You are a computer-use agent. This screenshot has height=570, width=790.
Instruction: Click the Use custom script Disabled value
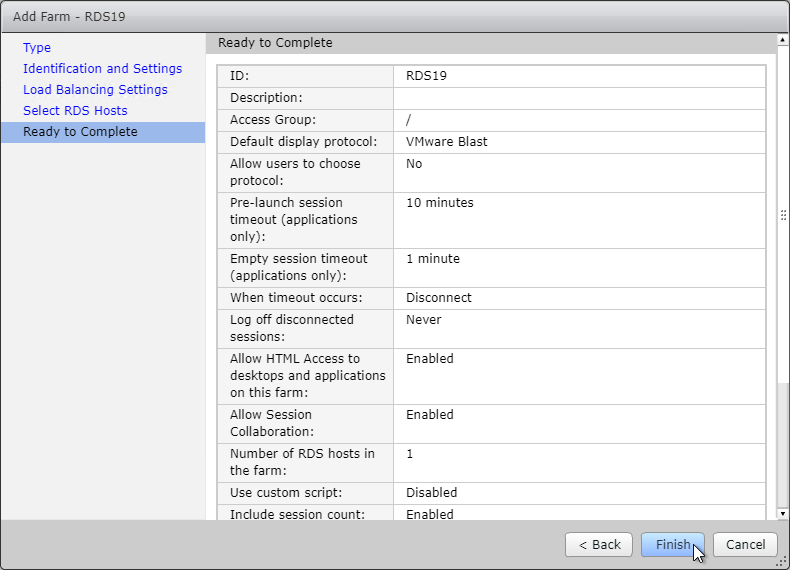(x=431, y=492)
